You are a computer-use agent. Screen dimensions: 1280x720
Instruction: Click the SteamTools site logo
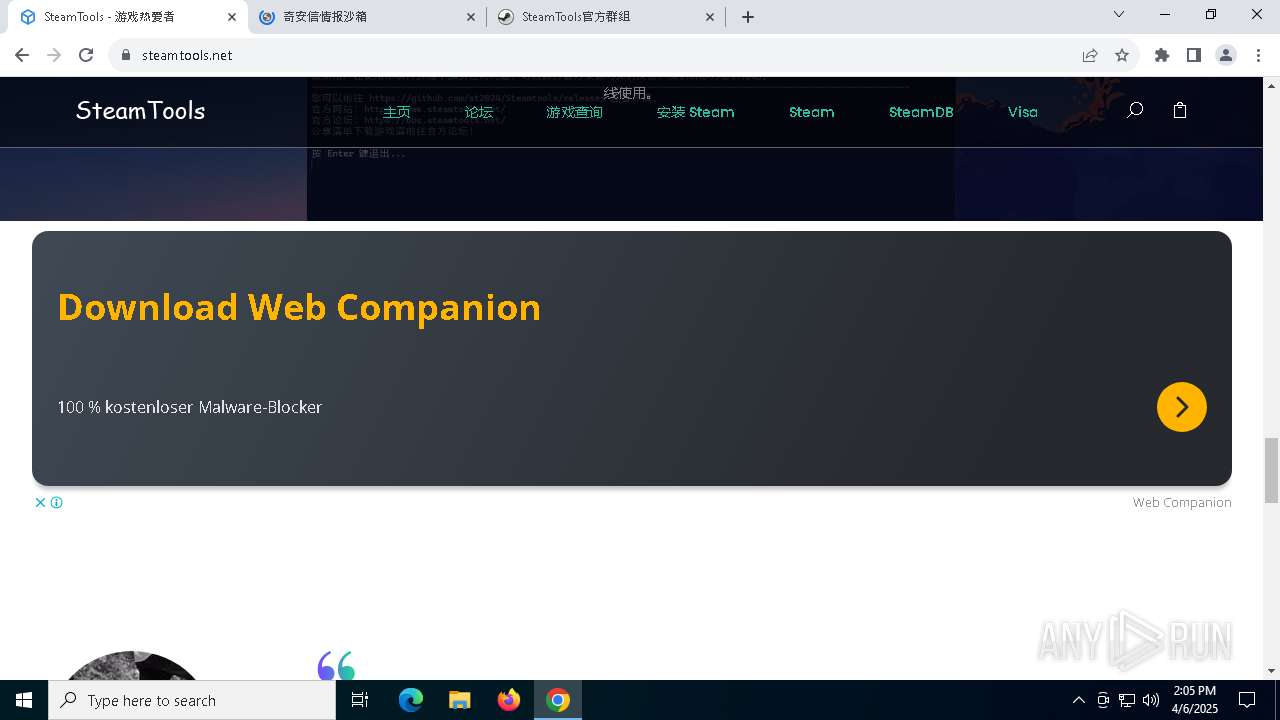[x=140, y=111]
